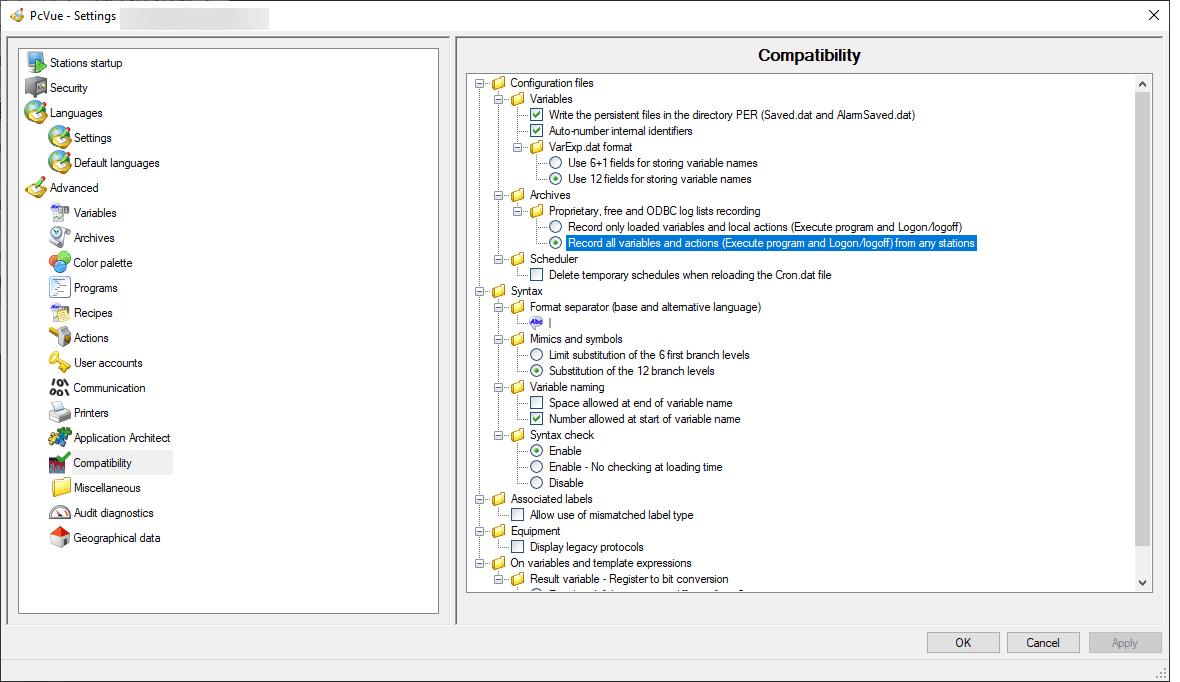The width and height of the screenshot is (1180, 682).
Task: Select Use 6+1 fields for variable names
Action: pyautogui.click(x=555, y=163)
